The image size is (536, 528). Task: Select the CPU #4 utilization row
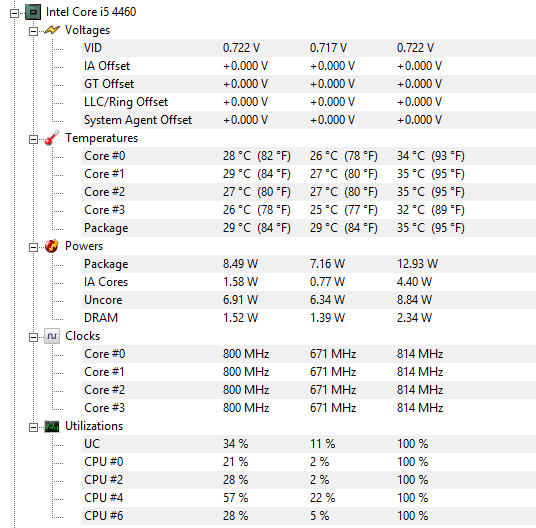coord(309,498)
